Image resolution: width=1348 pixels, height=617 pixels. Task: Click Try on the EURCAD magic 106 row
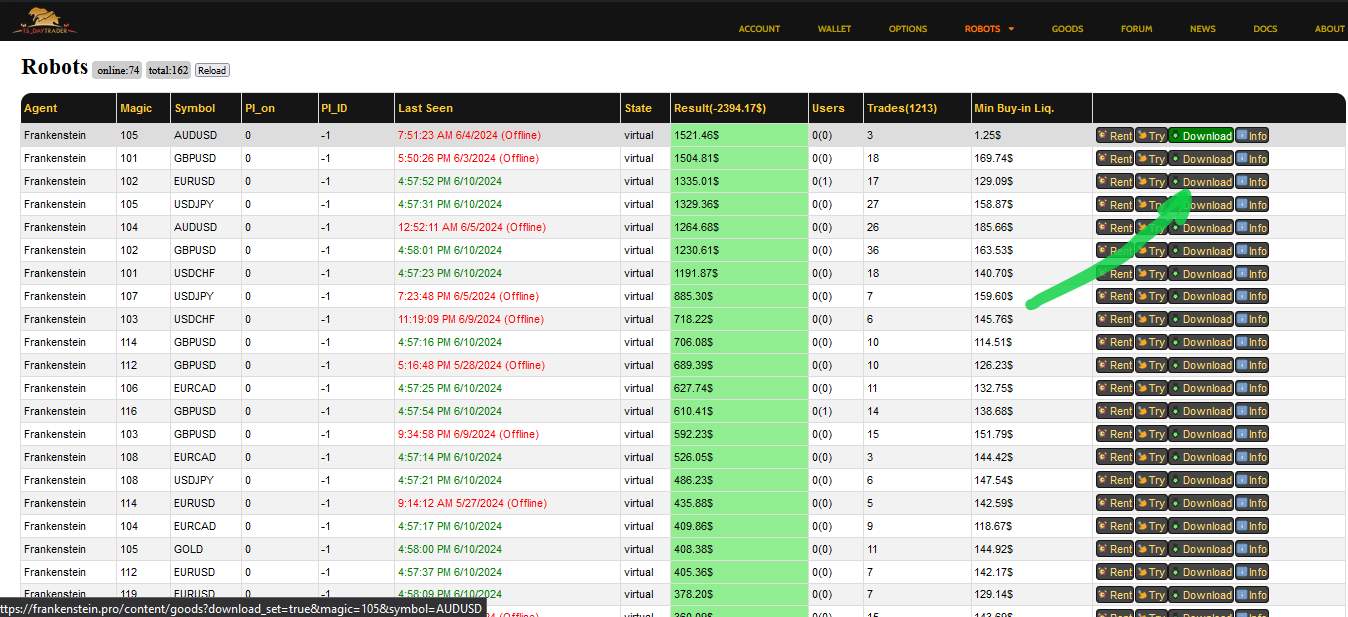[x=1150, y=389]
